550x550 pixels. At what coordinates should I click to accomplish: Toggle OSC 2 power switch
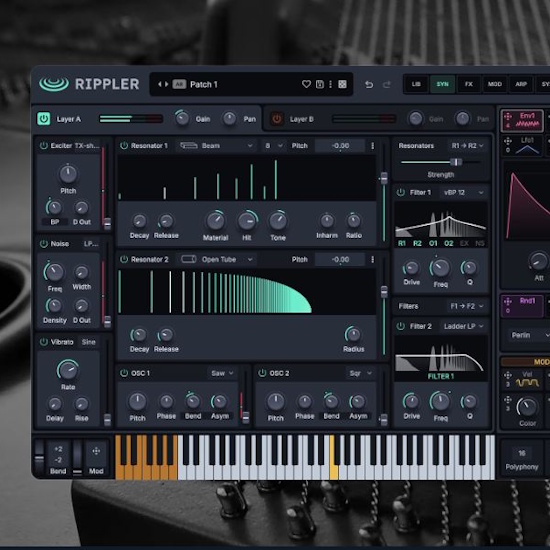coord(262,373)
